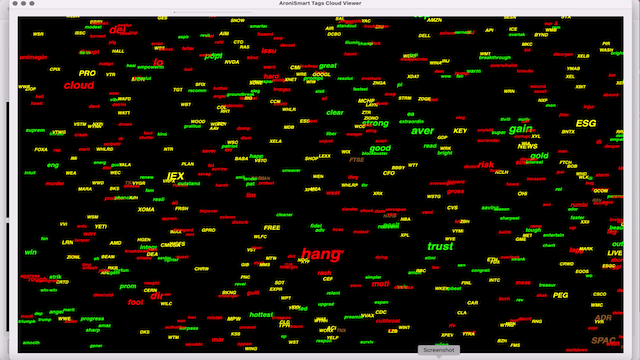Select the green word 'suprem'
Image resolution: width=640 pixels, height=360 pixels.
(x=36, y=131)
